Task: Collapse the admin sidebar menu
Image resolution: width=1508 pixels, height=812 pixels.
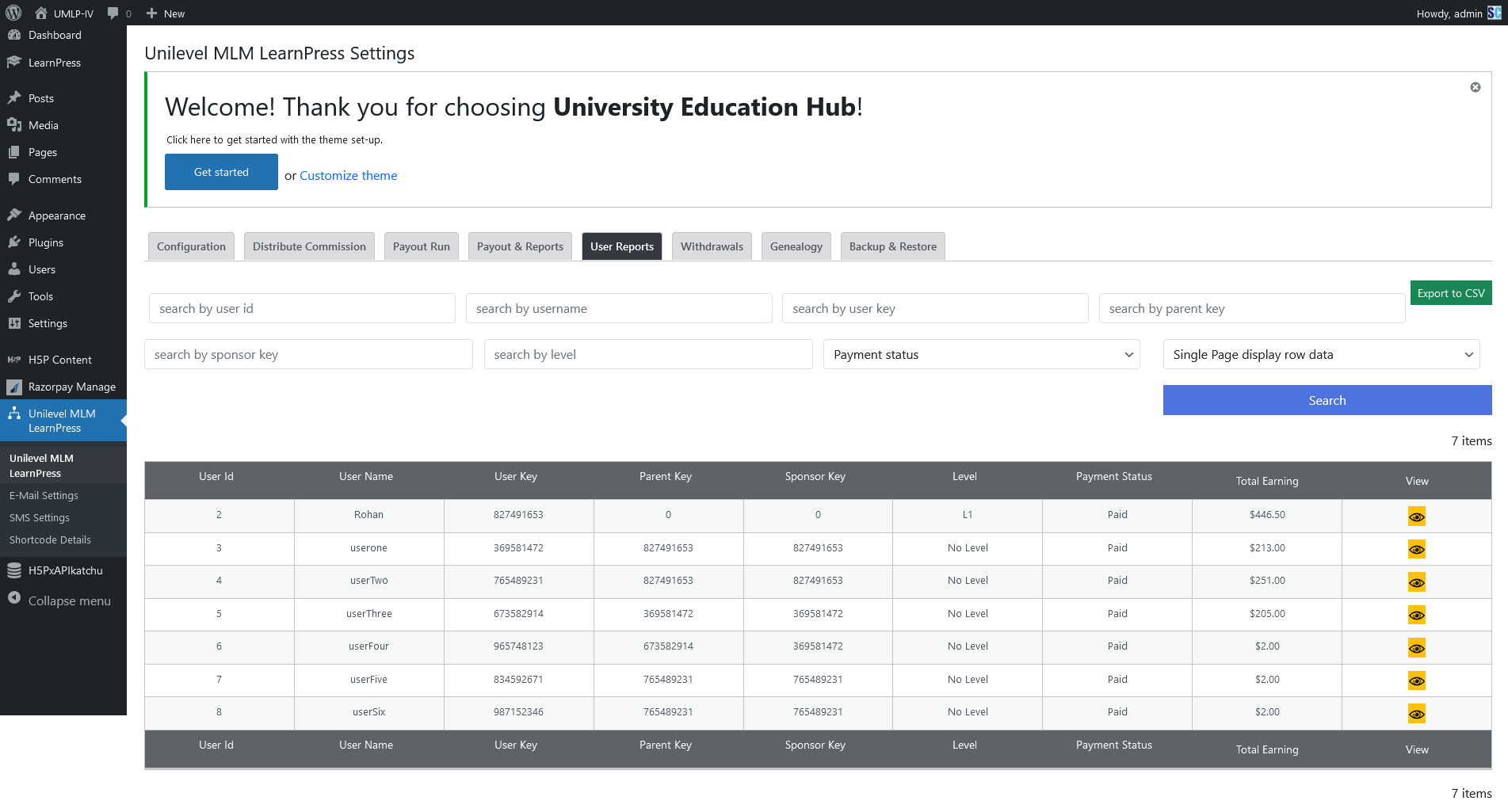Action: [68, 600]
